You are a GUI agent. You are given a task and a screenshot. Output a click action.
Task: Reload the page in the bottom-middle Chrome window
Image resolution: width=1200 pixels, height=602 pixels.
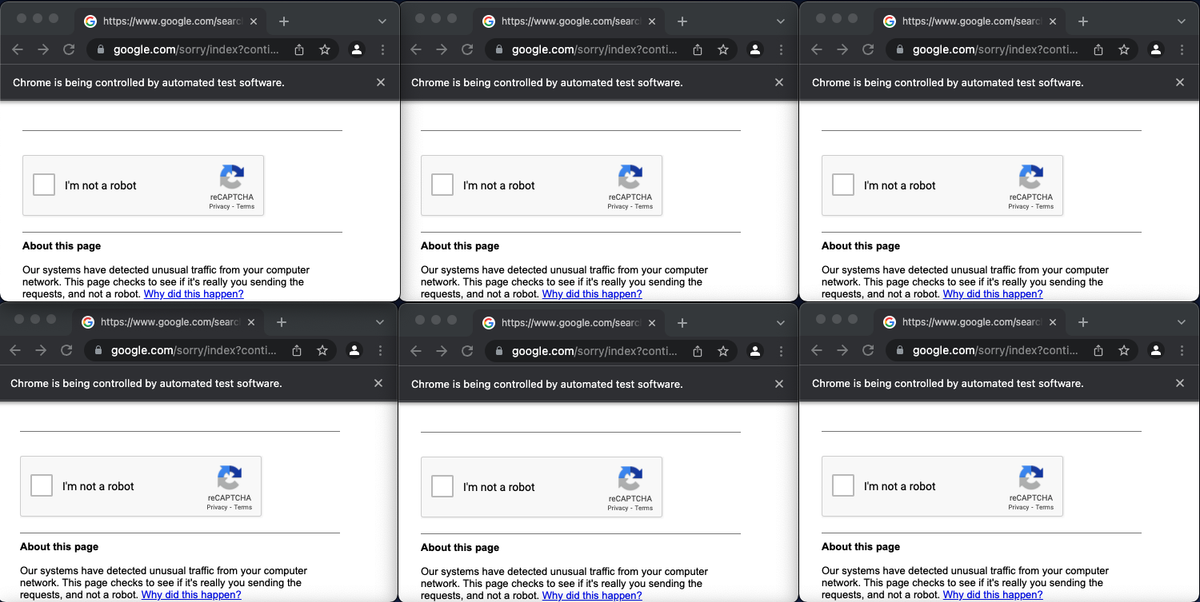(467, 351)
